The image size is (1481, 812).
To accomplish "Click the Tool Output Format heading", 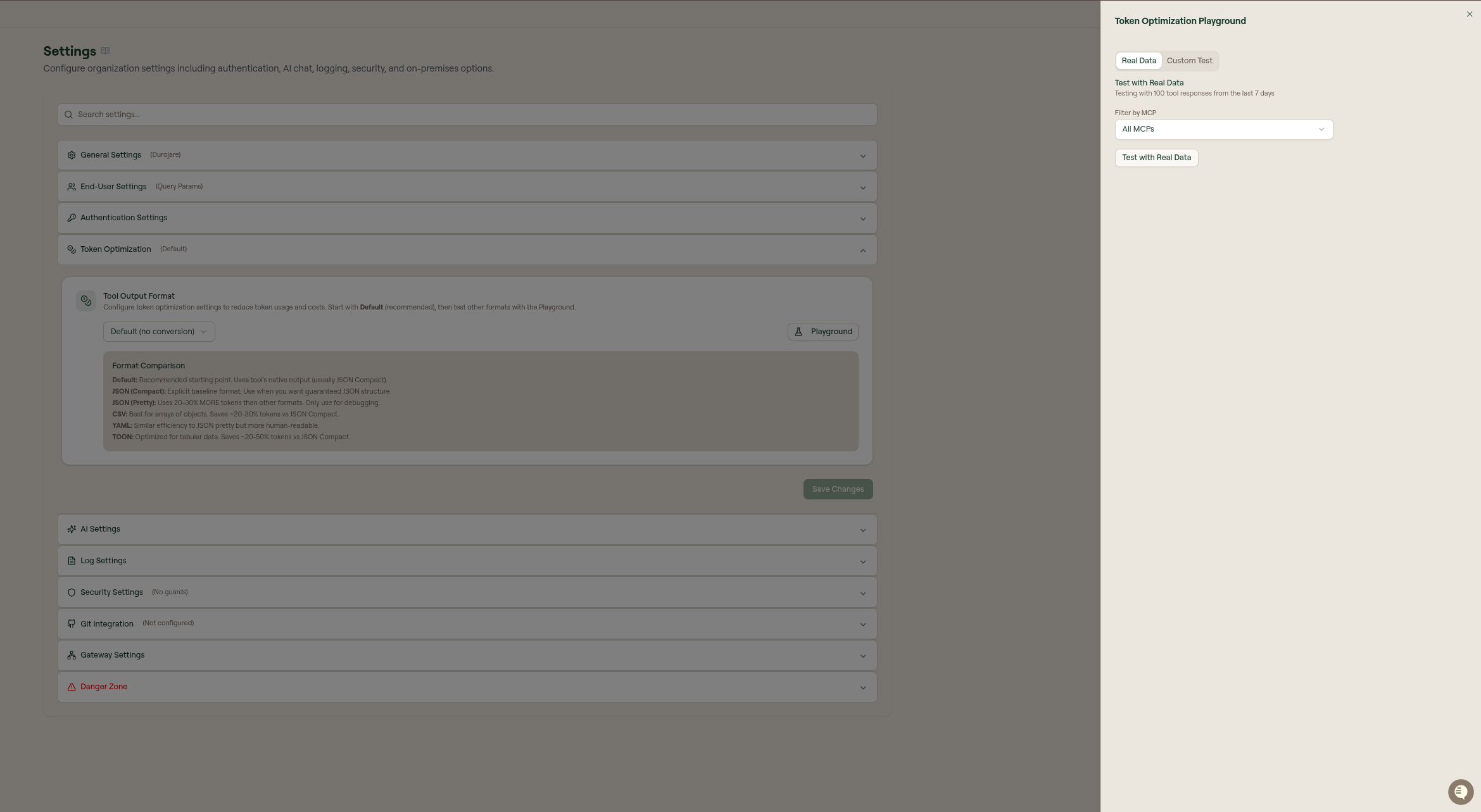I will click(x=139, y=296).
